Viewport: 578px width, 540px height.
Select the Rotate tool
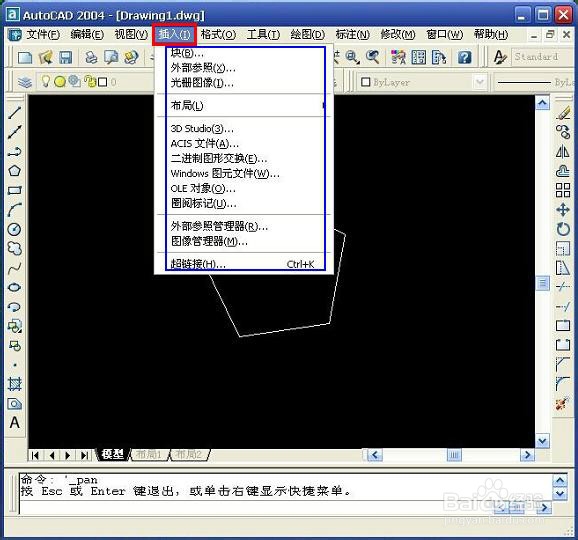pyautogui.click(x=563, y=229)
